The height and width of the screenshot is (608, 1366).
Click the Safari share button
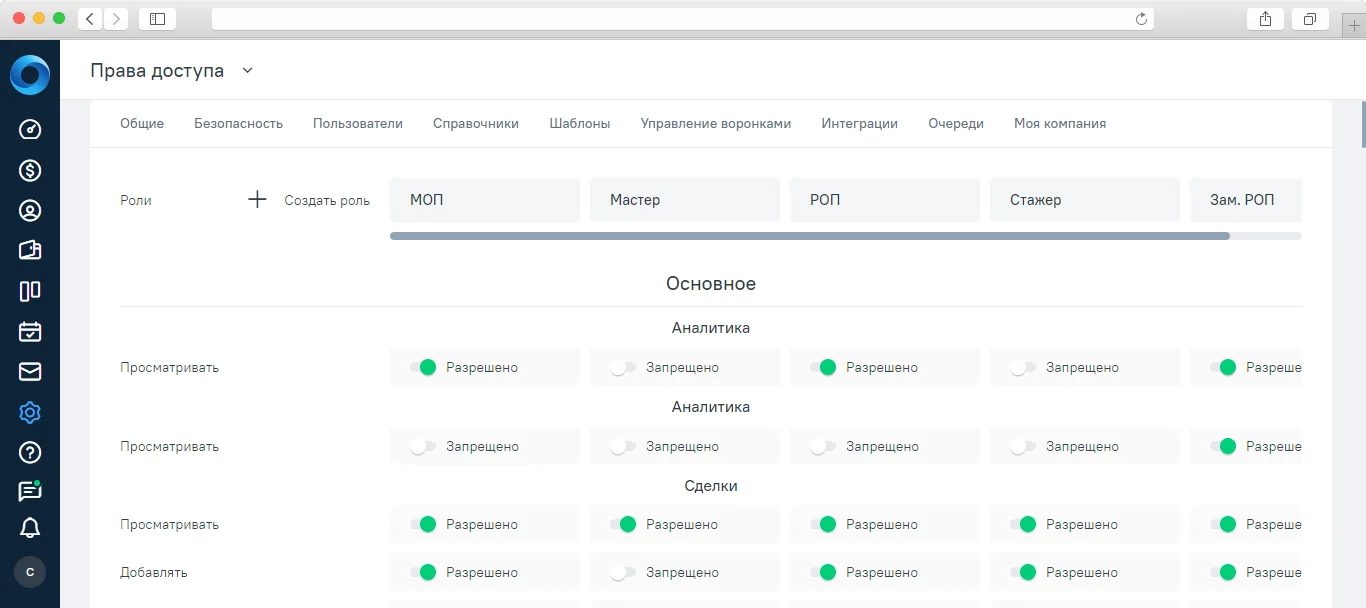click(x=1265, y=18)
